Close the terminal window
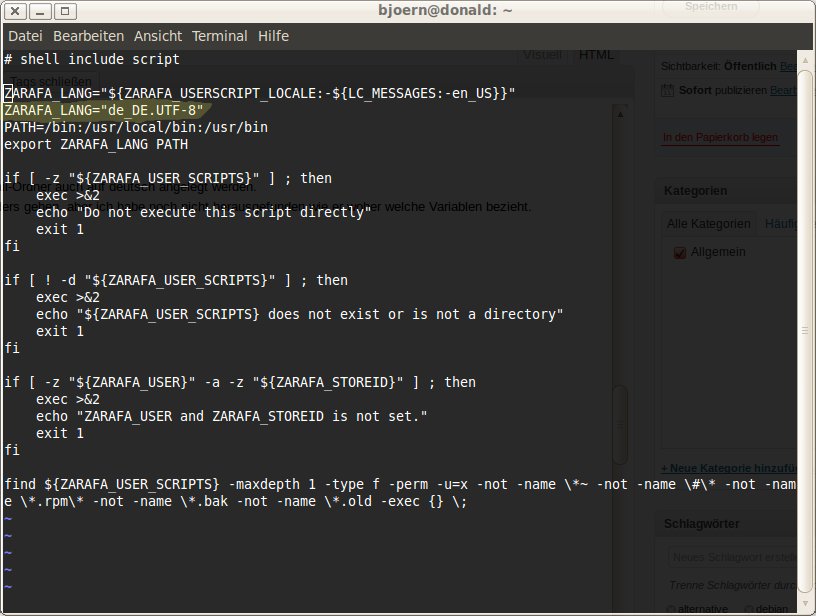The height and width of the screenshot is (616, 816). pos(15,11)
